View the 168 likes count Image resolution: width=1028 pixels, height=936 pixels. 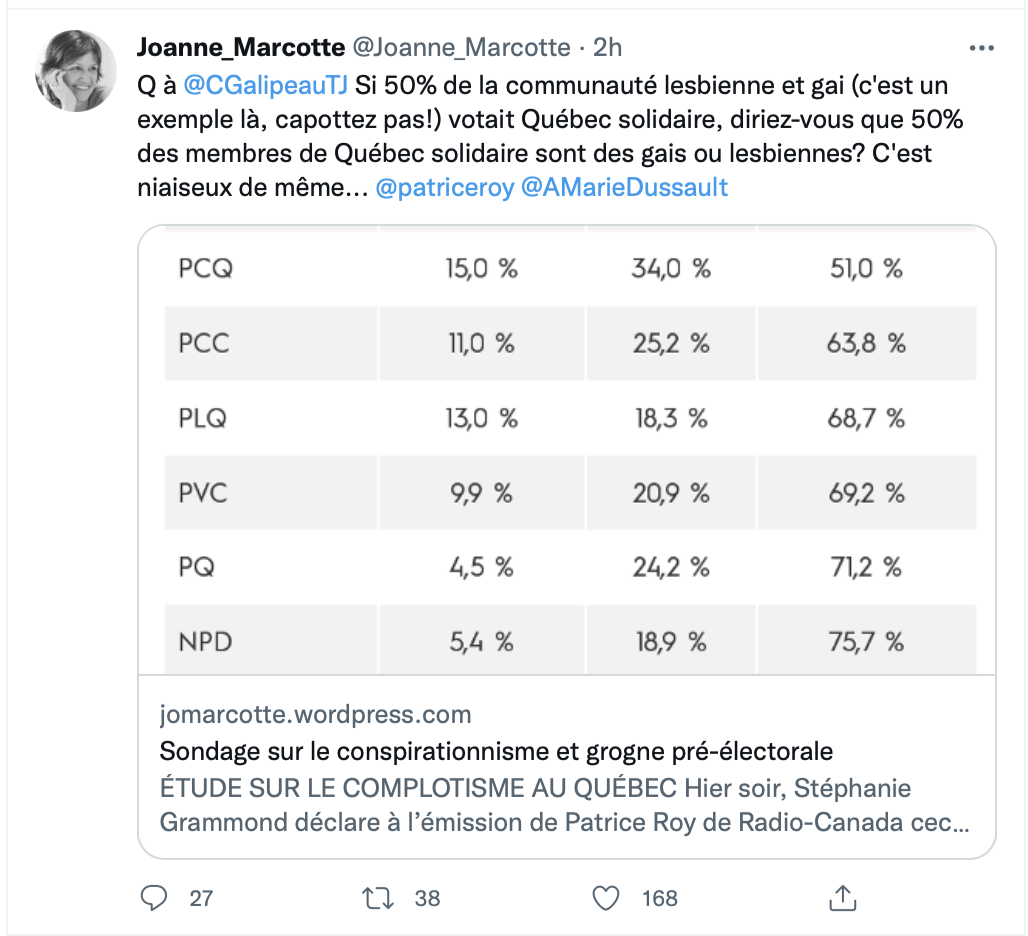point(660,898)
